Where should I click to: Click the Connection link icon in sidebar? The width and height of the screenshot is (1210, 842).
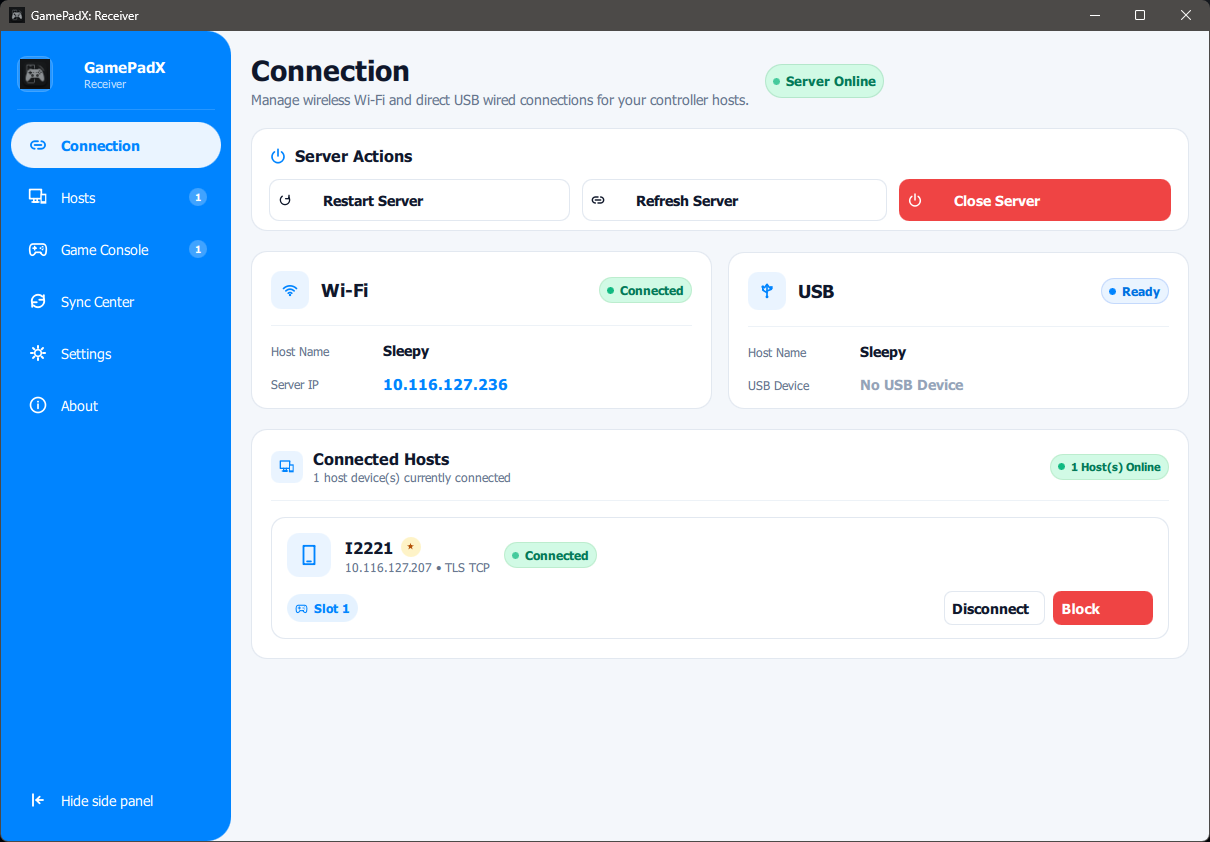tap(38, 146)
